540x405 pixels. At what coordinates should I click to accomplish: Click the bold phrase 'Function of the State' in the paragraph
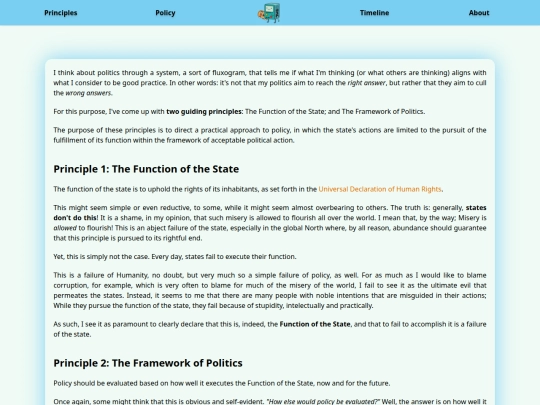pos(315,324)
